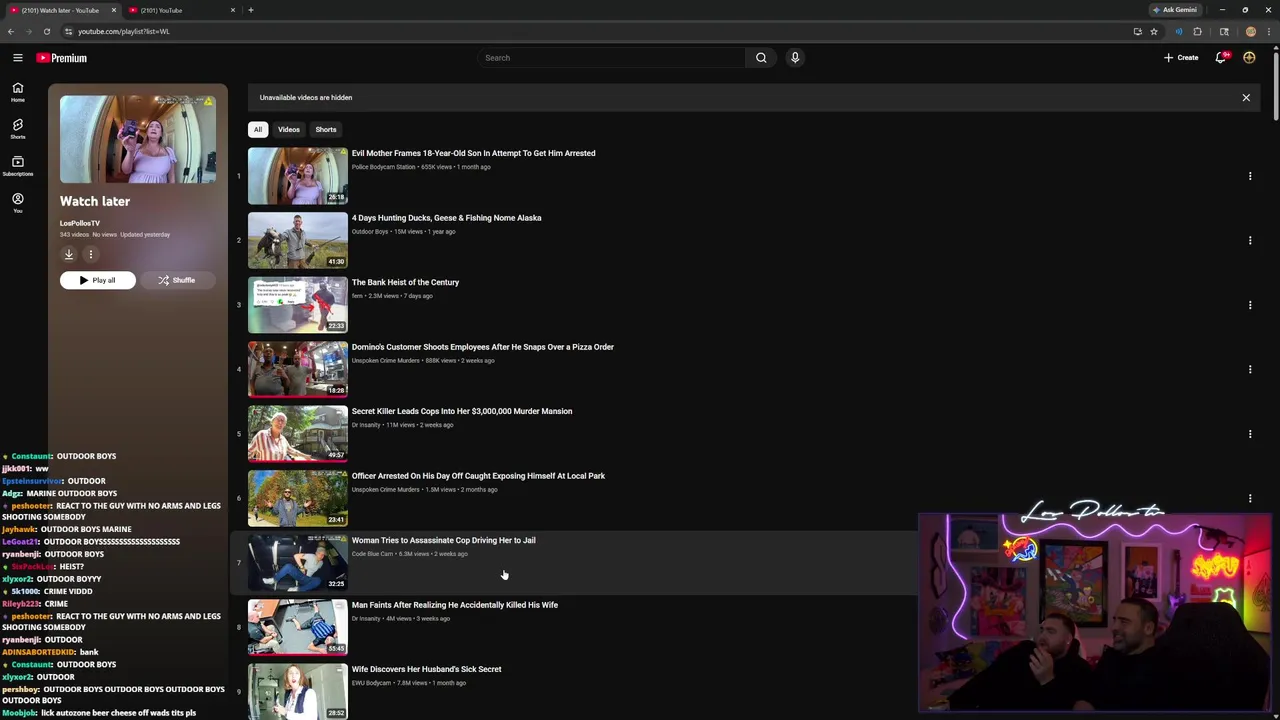Open the YouTube account avatar menu
Screen dimensions: 1280x720
click(x=1249, y=58)
